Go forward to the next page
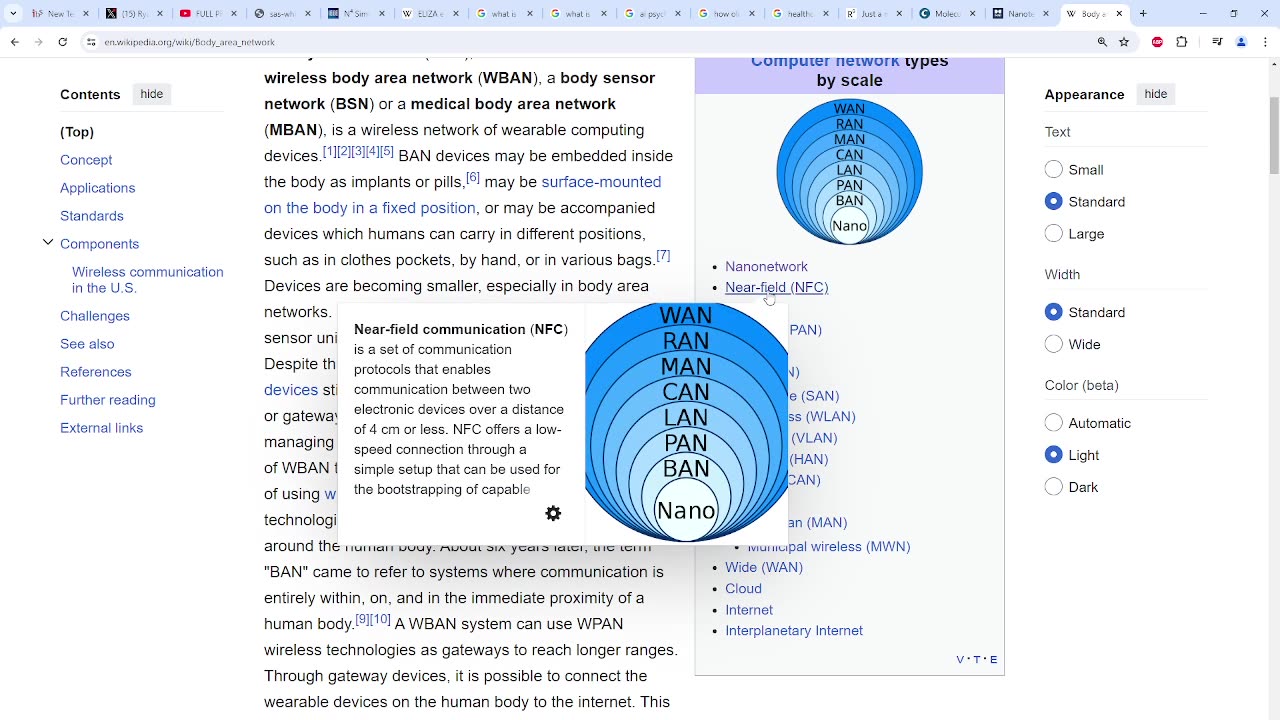1280x720 pixels. pos(38,42)
